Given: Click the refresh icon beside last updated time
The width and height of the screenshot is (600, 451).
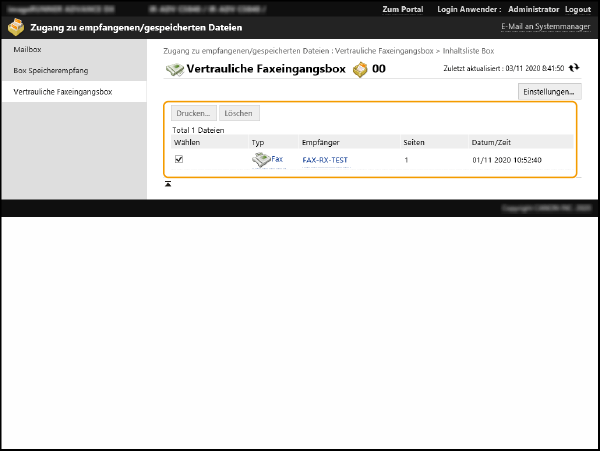Looking at the screenshot, I should click(574, 68).
